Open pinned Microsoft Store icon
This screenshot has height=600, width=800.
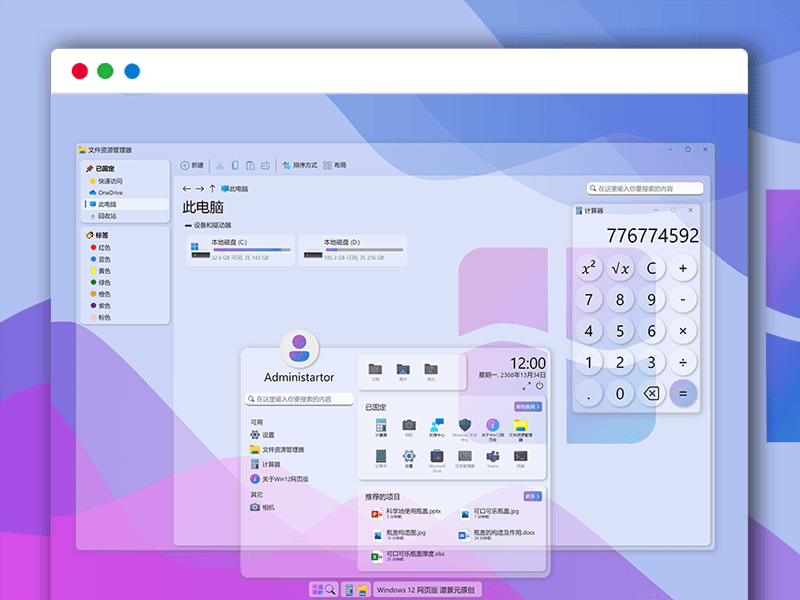click(437, 460)
